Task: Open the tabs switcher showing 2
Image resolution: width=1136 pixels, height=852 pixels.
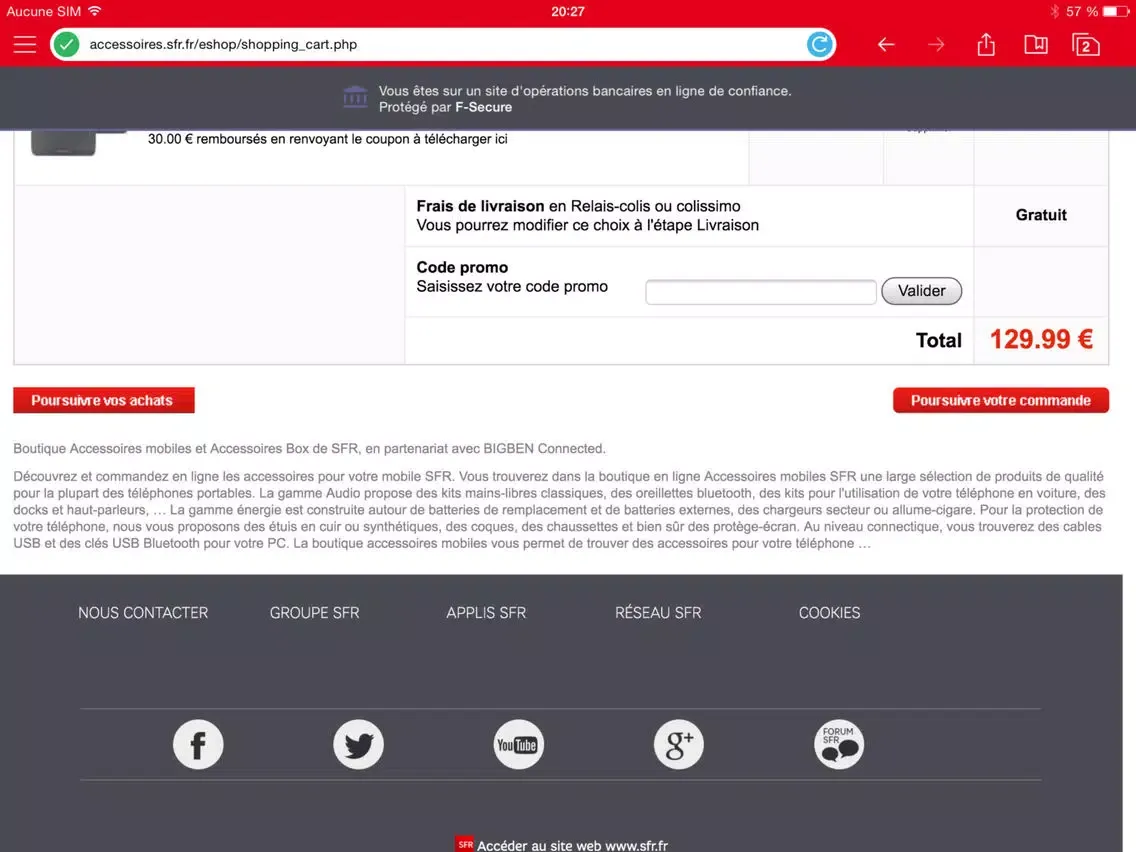Action: tap(1086, 45)
